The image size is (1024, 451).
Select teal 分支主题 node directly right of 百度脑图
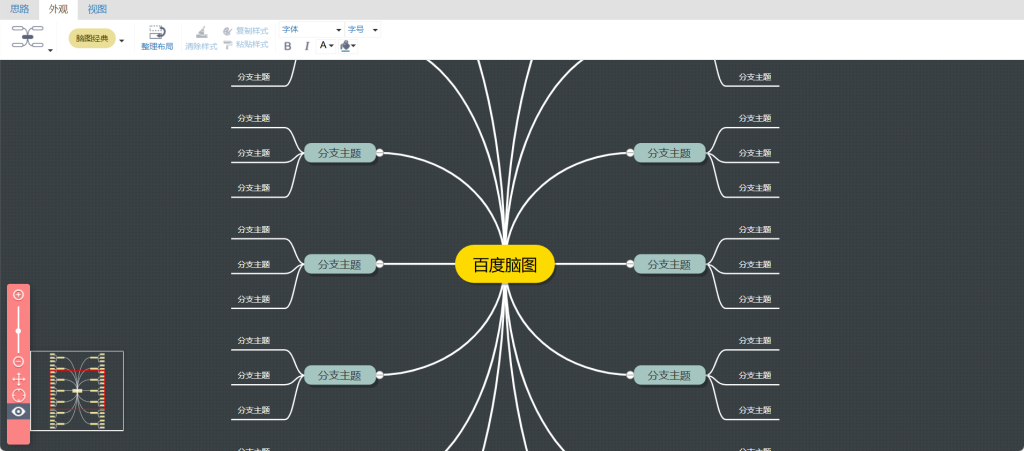pyautogui.click(x=669, y=264)
